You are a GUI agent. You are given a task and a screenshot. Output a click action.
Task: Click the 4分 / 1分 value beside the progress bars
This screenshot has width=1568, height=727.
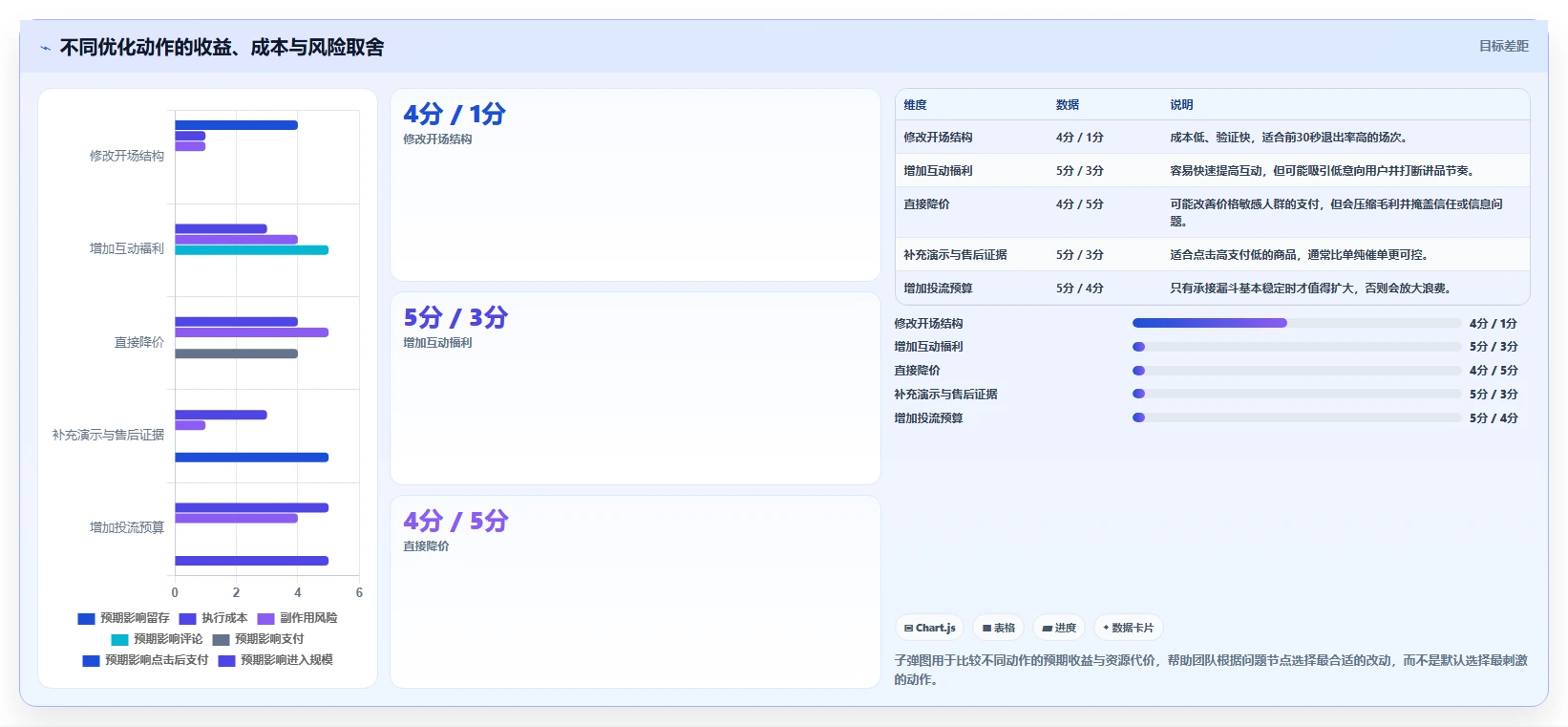[1494, 324]
